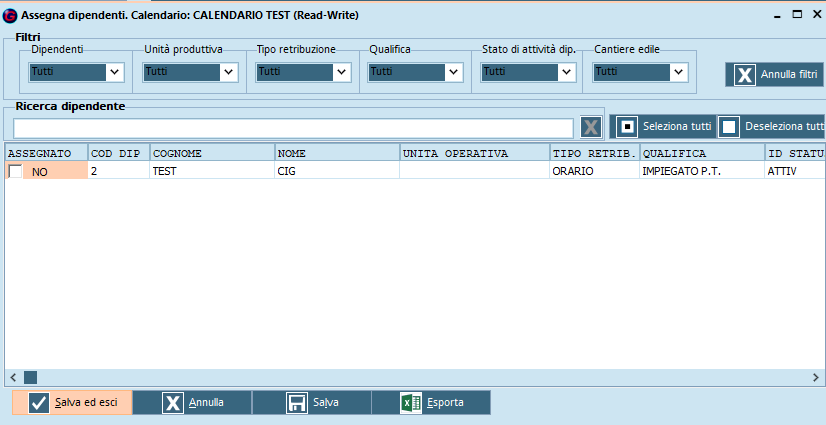Viewport: 826px width, 425px height.
Task: Click Salva ed esci button
Action: 72,403
